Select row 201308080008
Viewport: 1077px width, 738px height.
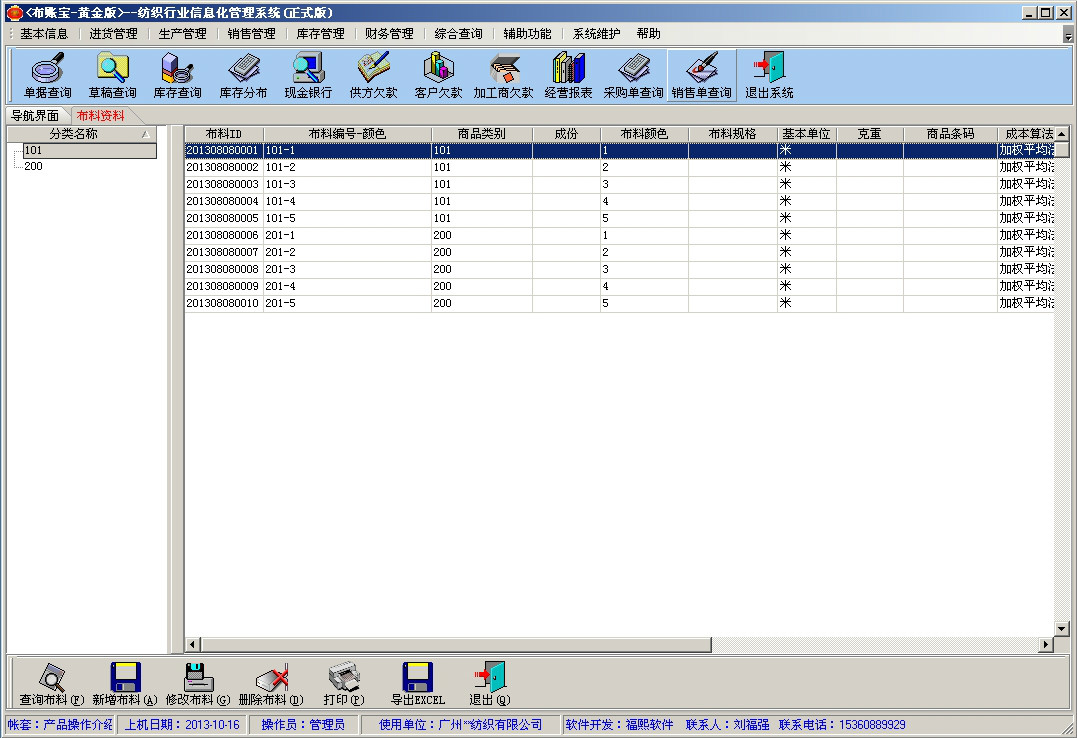[x=620, y=269]
